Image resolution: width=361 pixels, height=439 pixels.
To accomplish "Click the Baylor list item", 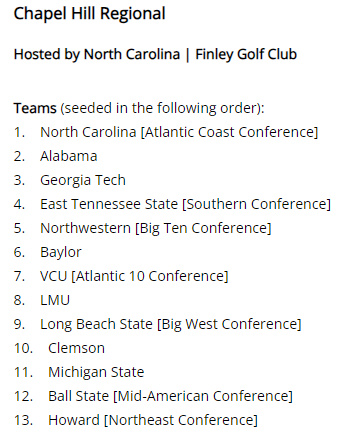I will click(61, 252).
